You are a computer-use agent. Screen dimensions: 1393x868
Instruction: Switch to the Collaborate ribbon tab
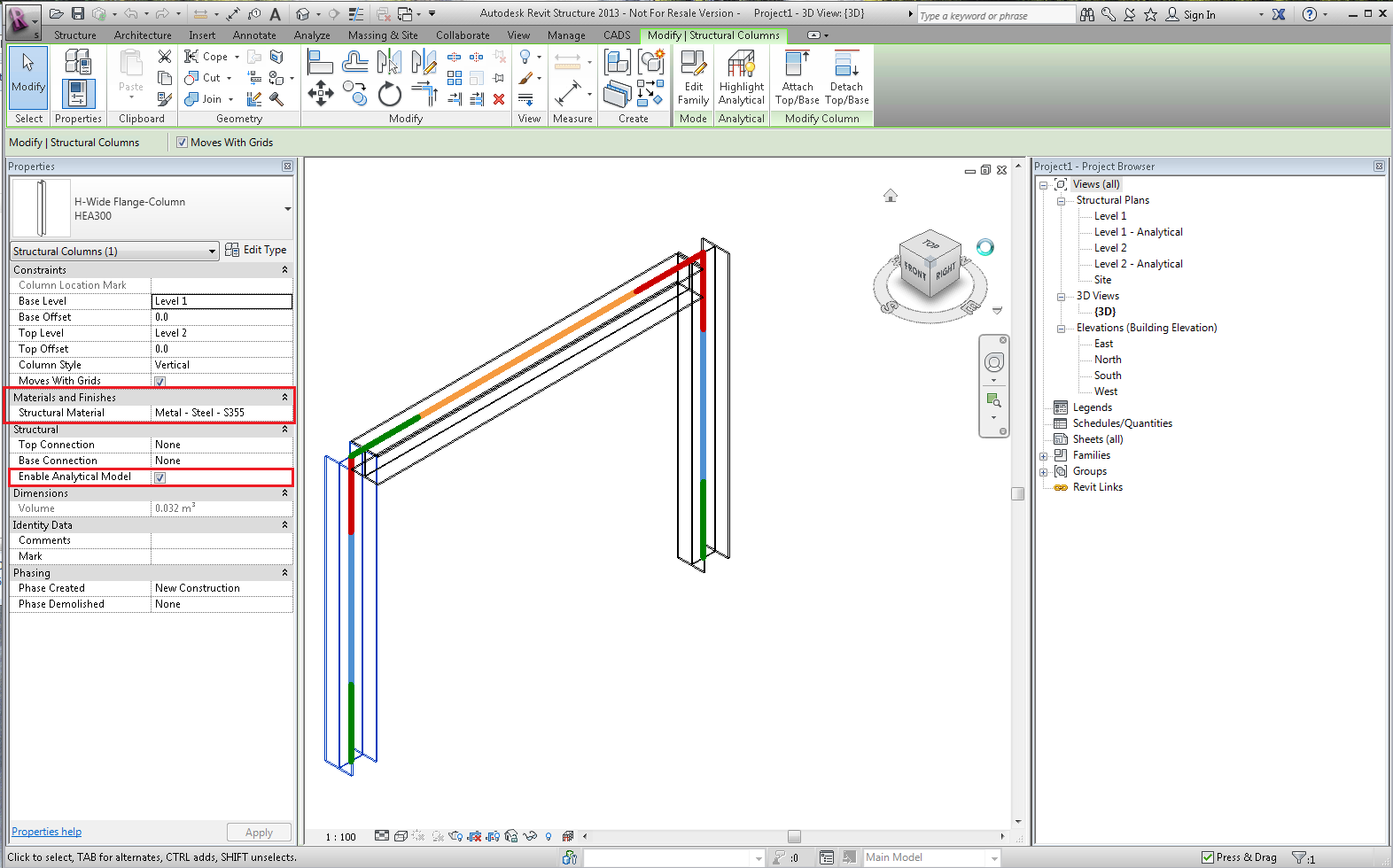[x=463, y=35]
